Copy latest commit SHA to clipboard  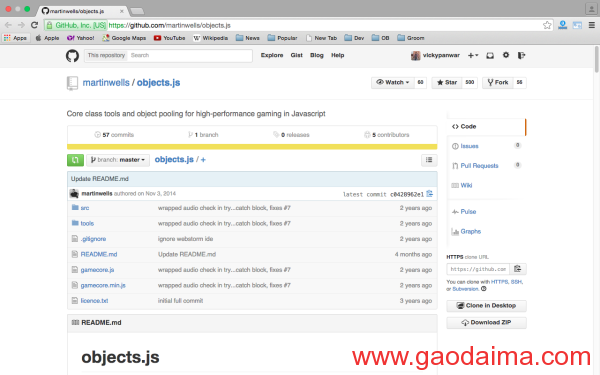click(x=430, y=194)
